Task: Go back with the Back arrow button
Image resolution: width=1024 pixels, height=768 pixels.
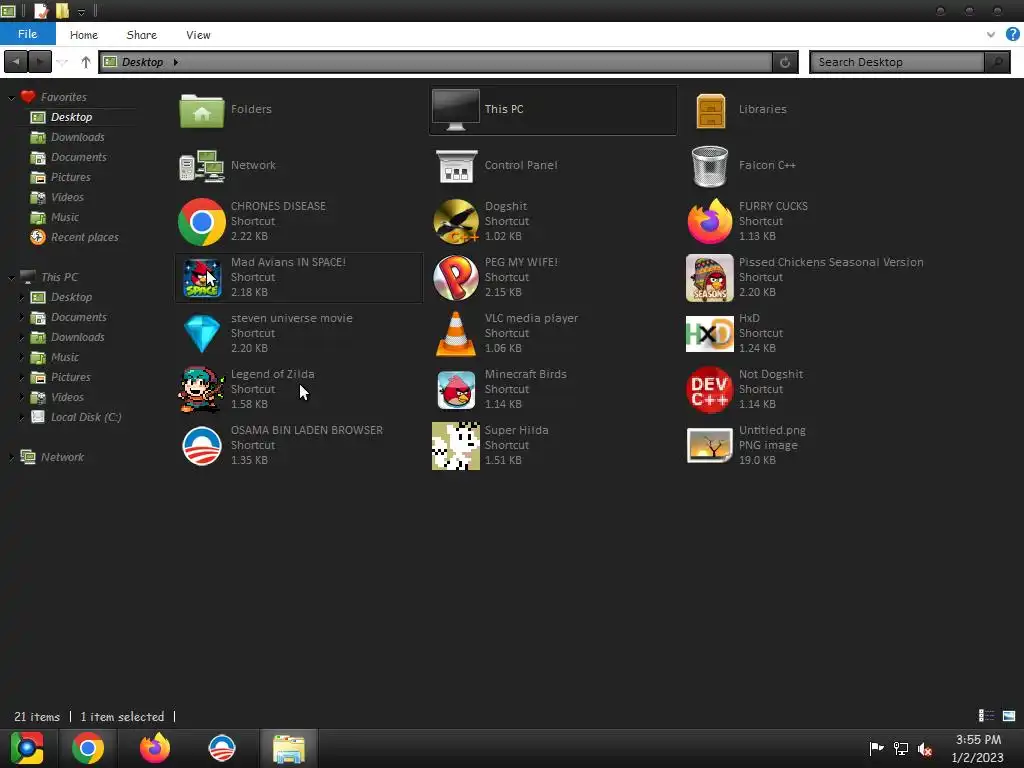Action: (16, 62)
